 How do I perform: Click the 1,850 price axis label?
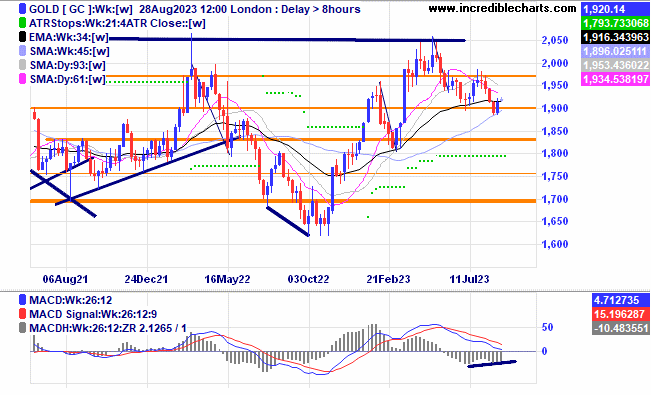(x=555, y=131)
